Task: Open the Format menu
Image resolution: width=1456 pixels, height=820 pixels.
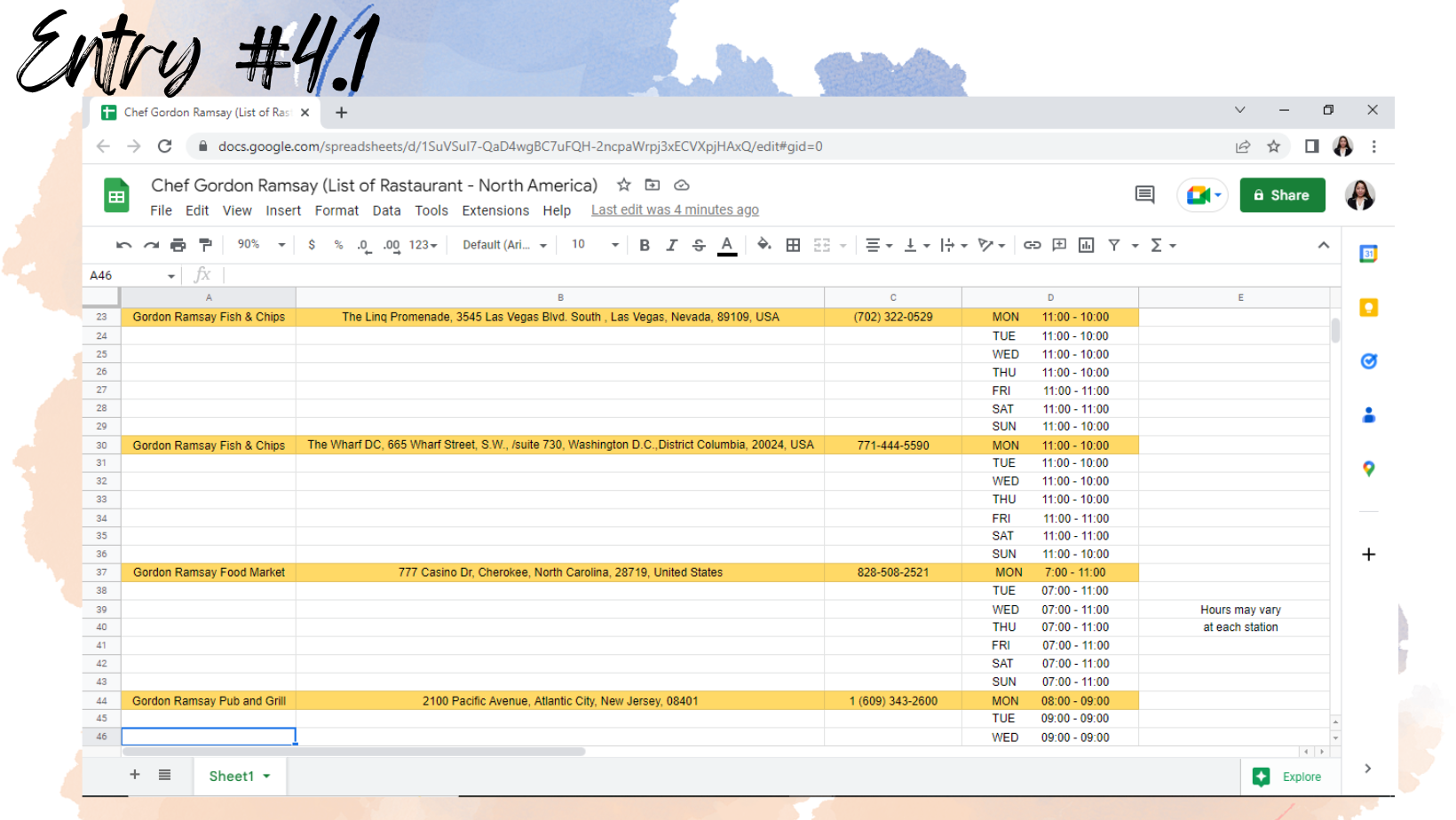Action: click(336, 210)
